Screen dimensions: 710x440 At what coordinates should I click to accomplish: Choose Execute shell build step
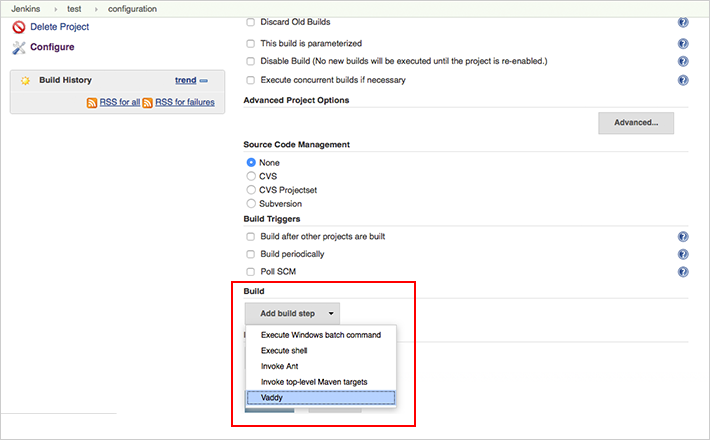point(321,351)
